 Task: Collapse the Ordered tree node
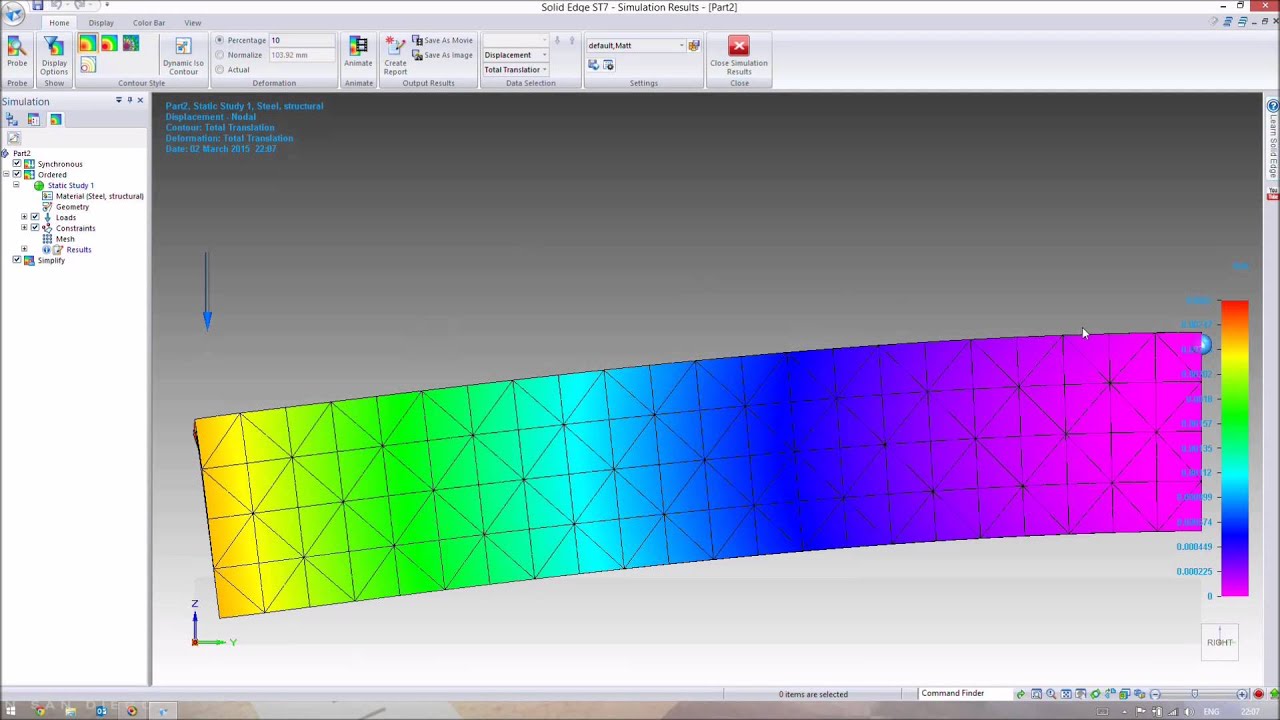click(6, 175)
